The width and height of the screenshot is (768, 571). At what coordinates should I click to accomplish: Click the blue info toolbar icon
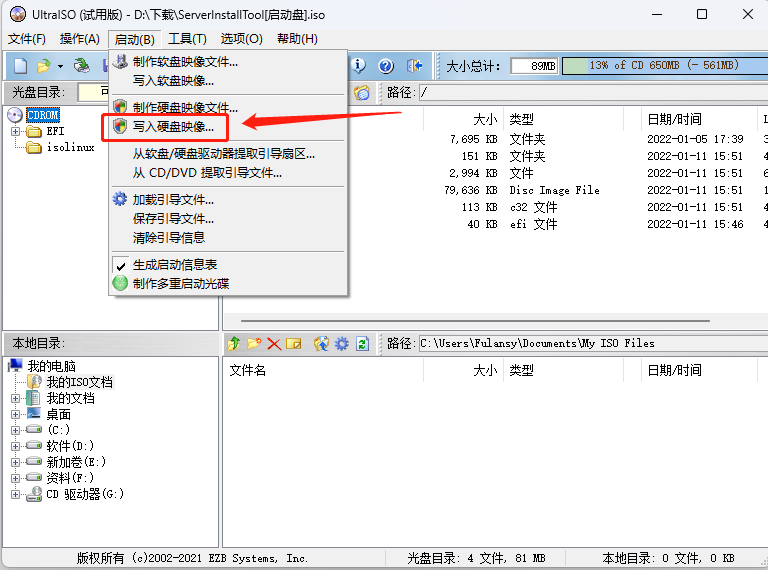tap(359, 66)
